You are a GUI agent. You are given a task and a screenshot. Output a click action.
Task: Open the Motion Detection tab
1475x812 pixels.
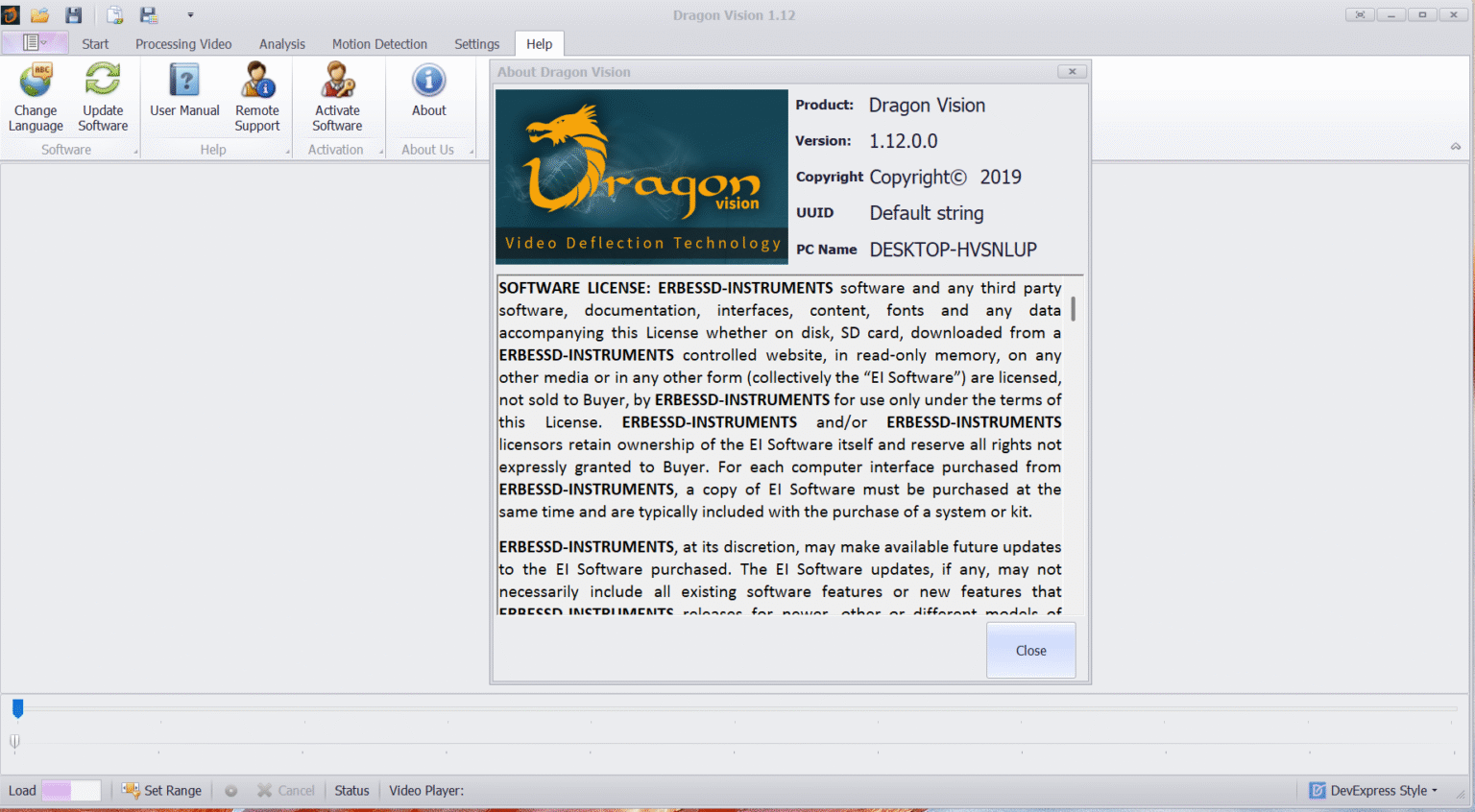click(379, 44)
